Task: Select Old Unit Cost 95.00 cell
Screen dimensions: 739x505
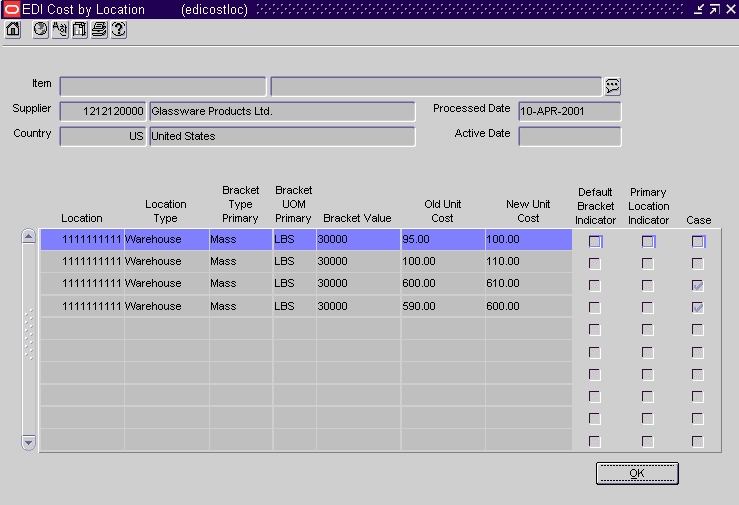Action: coord(443,239)
